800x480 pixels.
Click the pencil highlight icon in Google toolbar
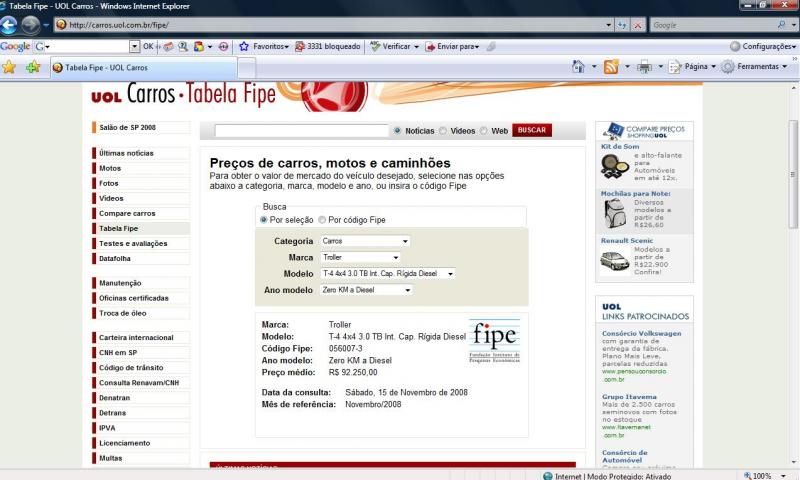click(491, 46)
